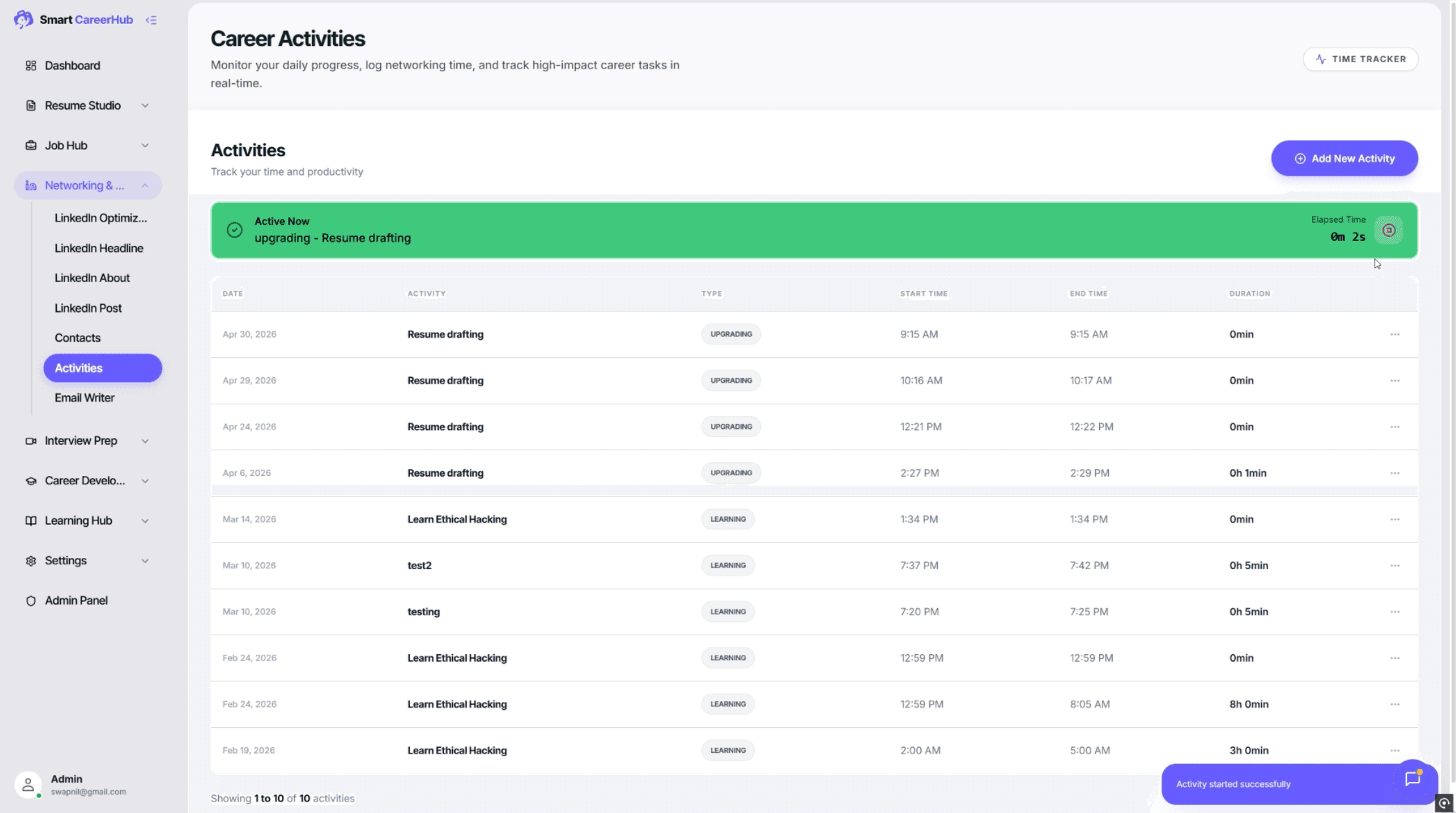The height and width of the screenshot is (813, 1456).
Task: Expand Learning Hub menu chevron
Action: (145, 520)
